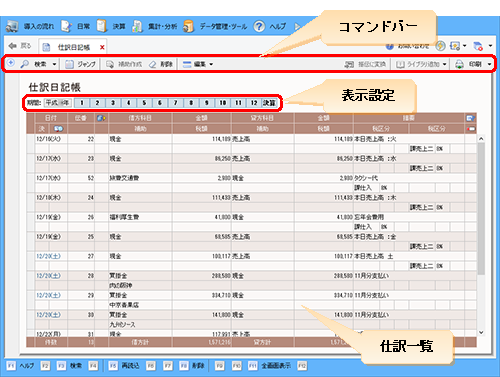Viewport: 500px width, 377px height.
Task: Expand the 編集 dropdown
Action: tap(198, 64)
